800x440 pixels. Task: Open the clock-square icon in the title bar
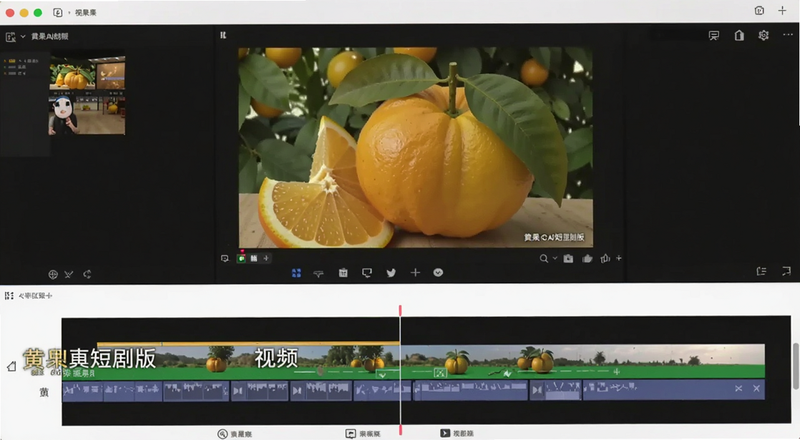[x=759, y=10]
